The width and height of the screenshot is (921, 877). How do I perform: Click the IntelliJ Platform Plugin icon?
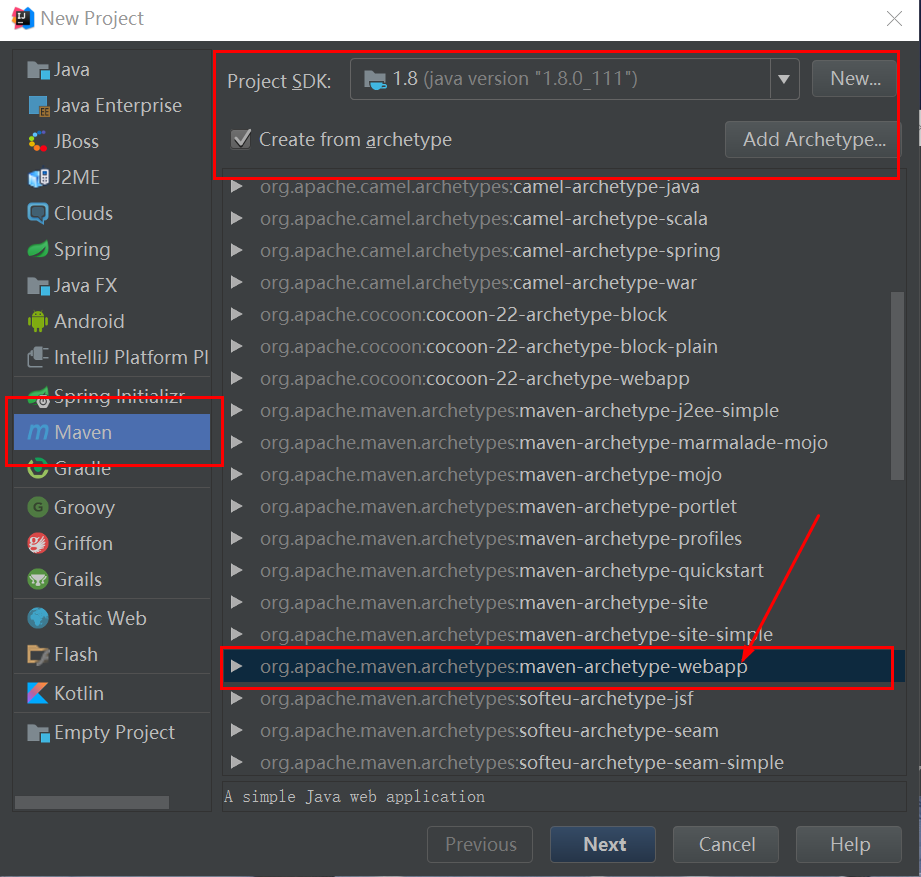(x=39, y=357)
